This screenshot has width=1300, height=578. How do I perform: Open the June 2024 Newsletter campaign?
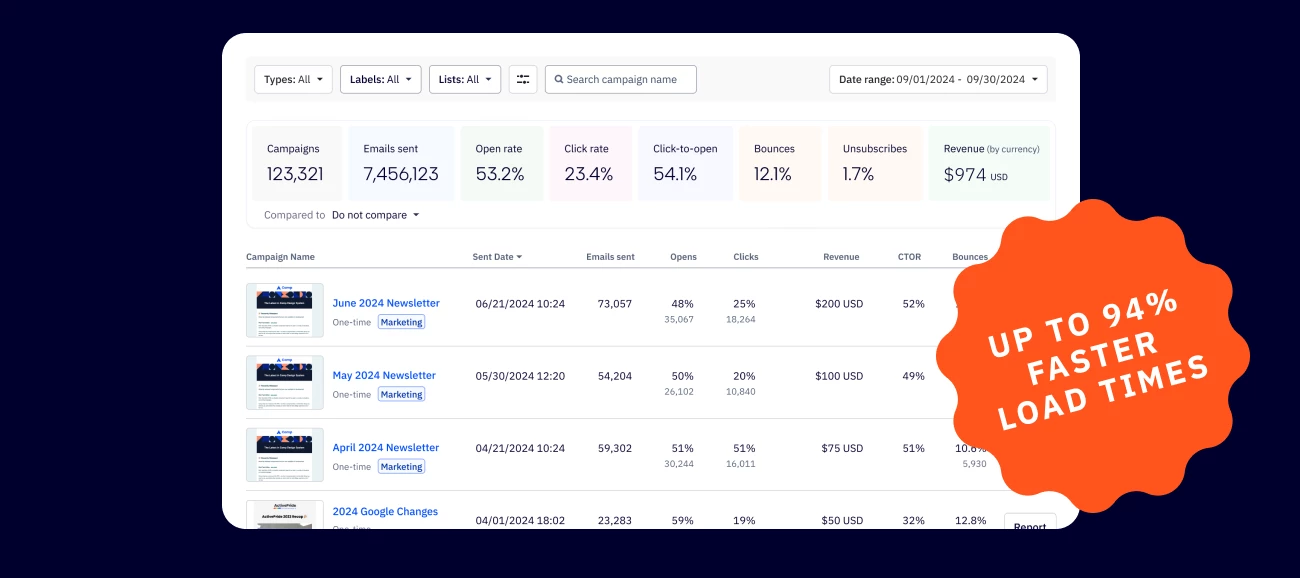tap(386, 303)
